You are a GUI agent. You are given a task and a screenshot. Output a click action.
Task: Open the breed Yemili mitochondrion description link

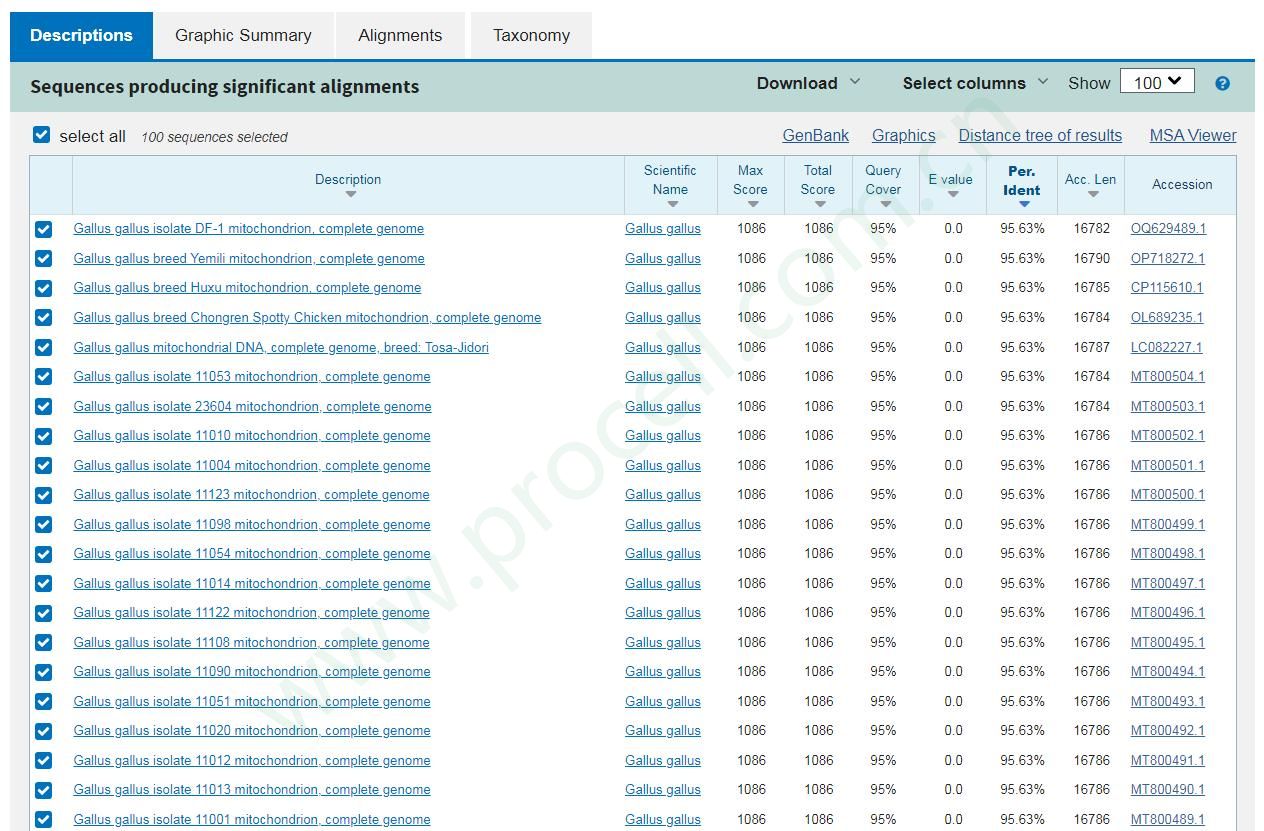point(249,259)
